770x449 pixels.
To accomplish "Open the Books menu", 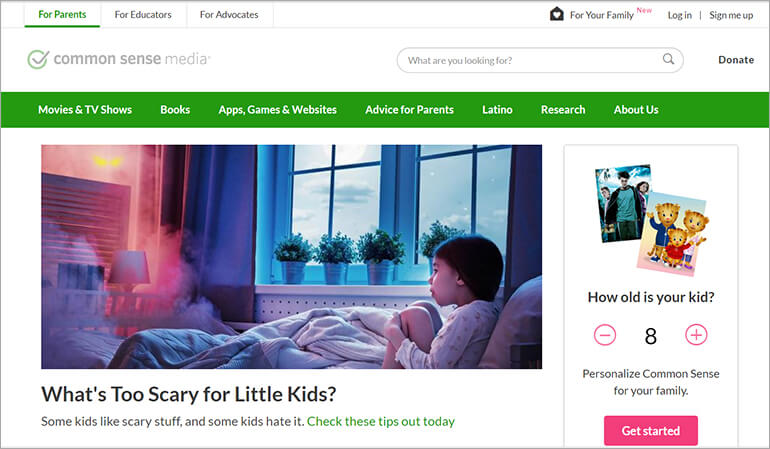I will (175, 110).
